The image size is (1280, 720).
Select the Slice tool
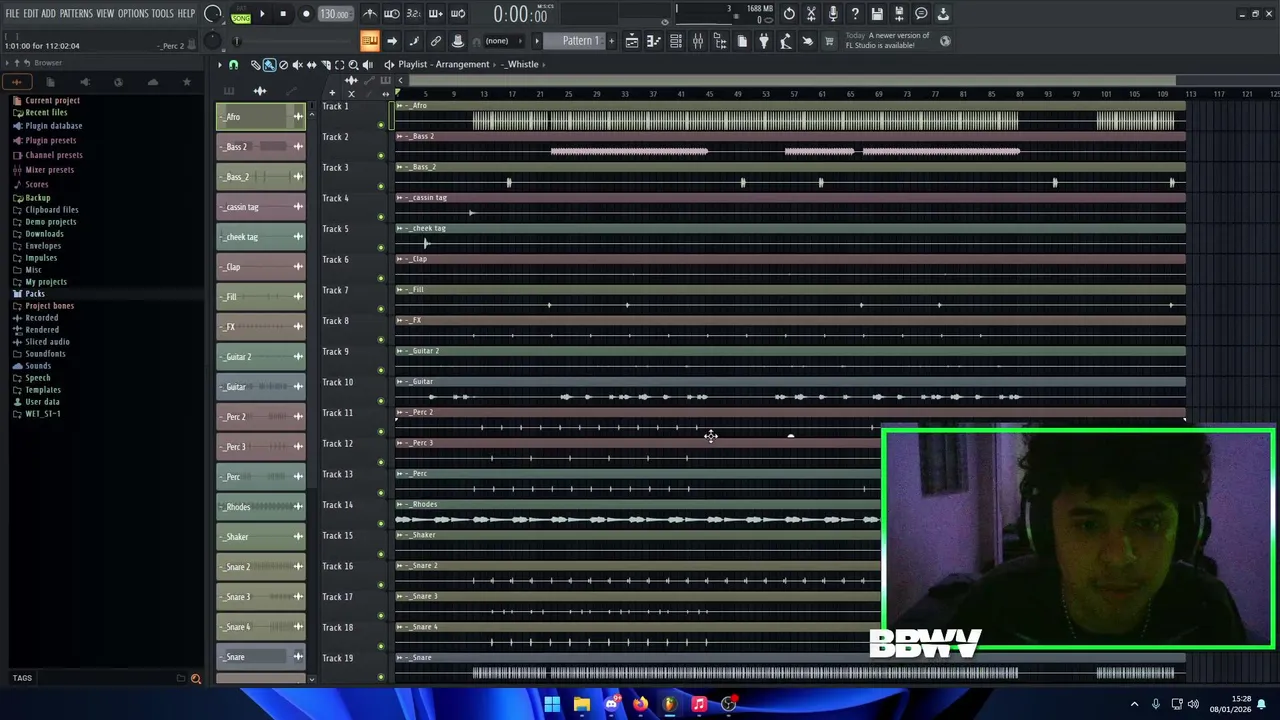click(x=325, y=65)
